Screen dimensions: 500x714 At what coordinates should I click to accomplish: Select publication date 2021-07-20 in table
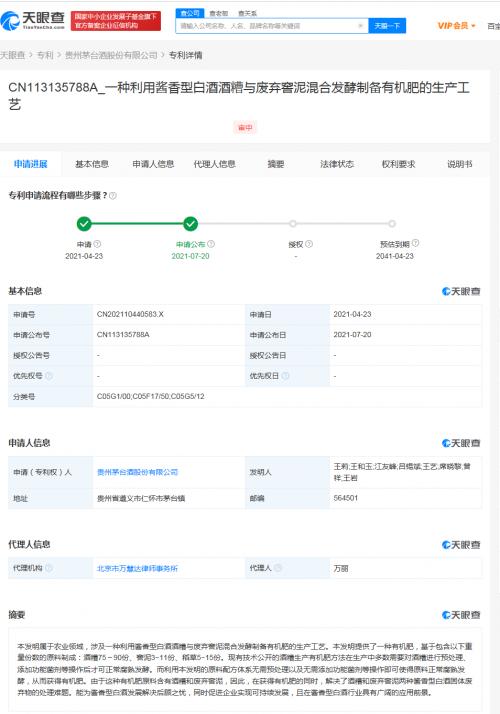point(352,335)
